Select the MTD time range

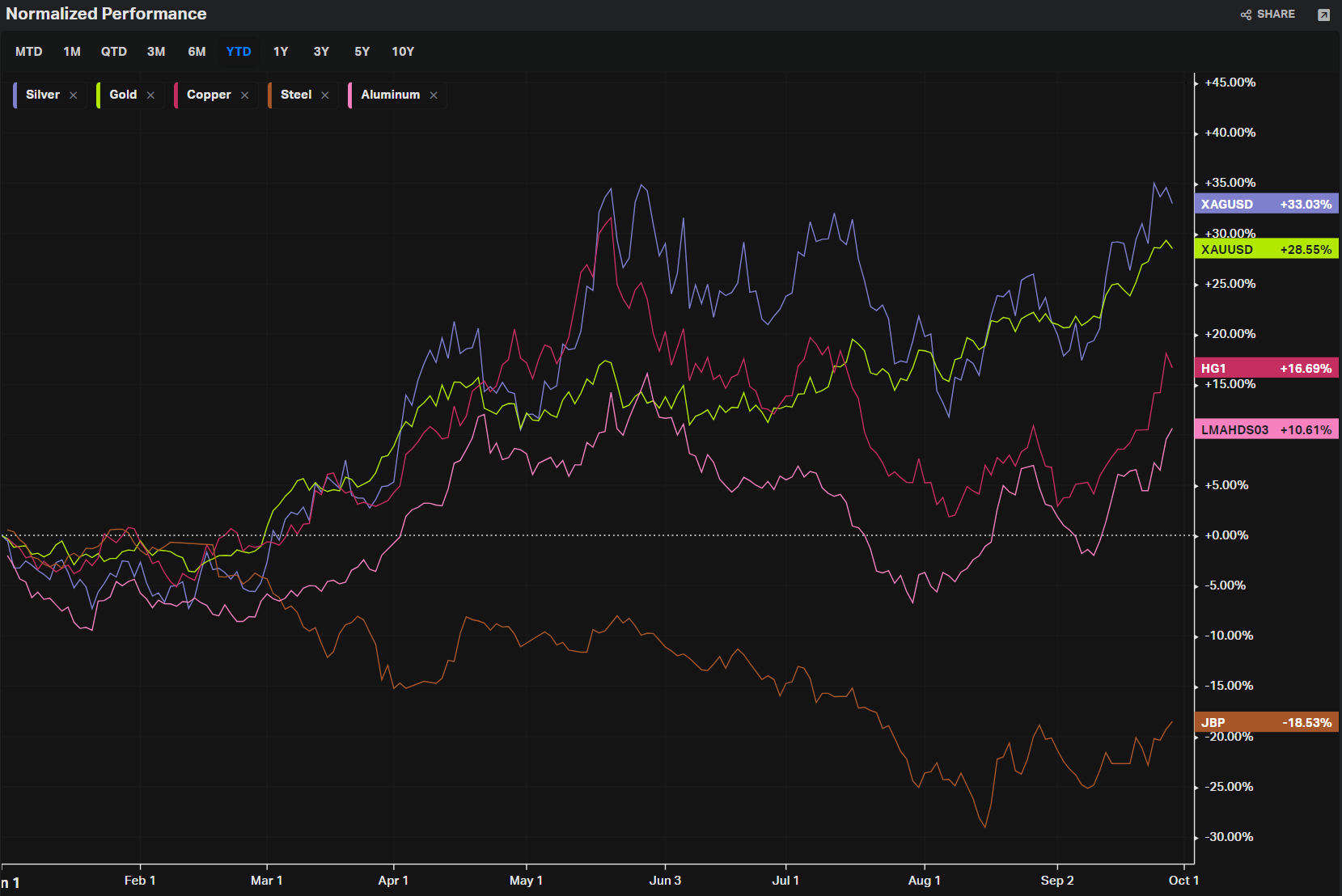(29, 52)
